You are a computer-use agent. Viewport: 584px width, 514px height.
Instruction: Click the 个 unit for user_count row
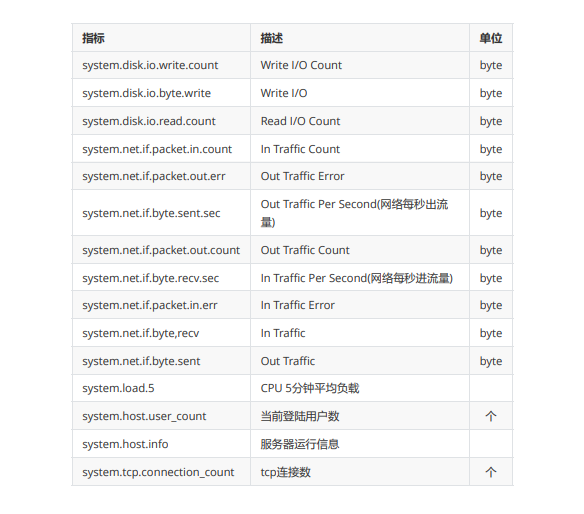click(x=491, y=416)
